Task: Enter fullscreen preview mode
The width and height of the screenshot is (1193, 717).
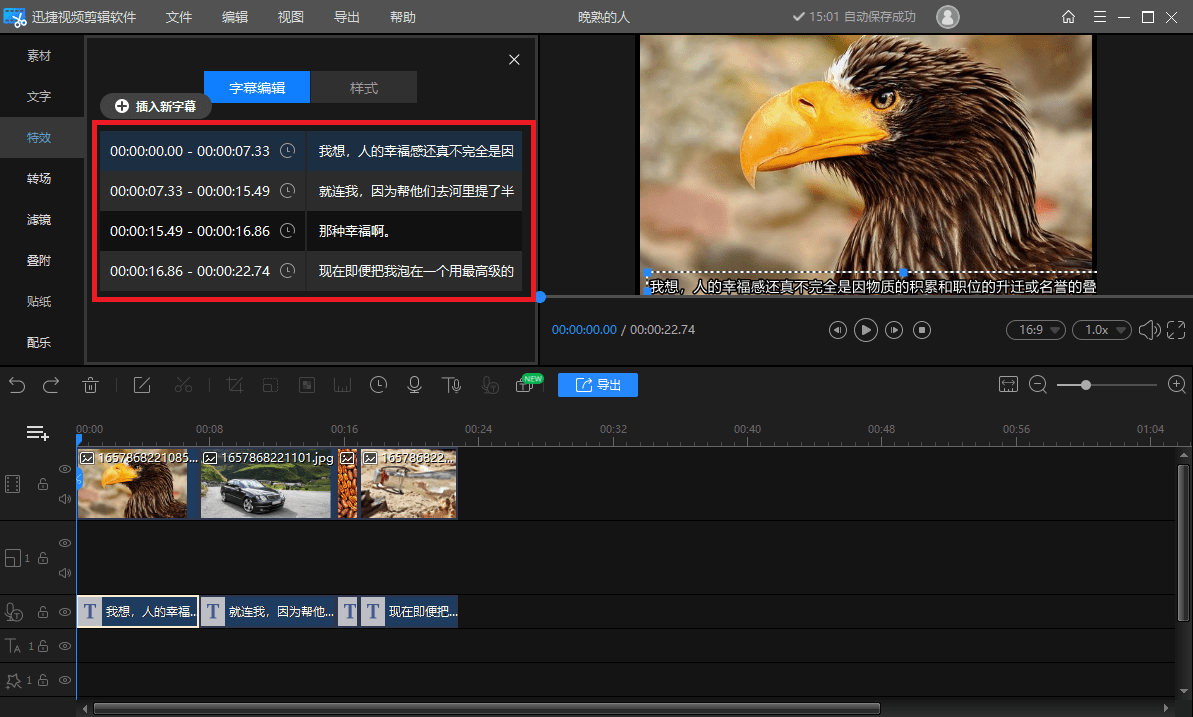Action: 1176,330
